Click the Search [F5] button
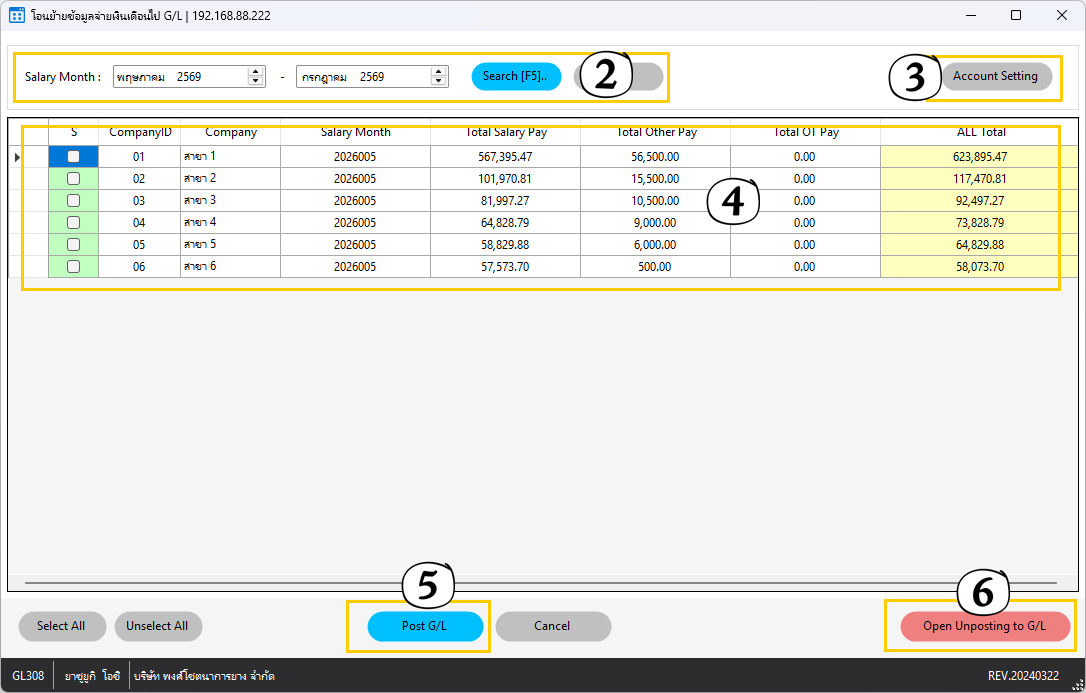Screen dimensions: 1086x693 (x=516, y=76)
